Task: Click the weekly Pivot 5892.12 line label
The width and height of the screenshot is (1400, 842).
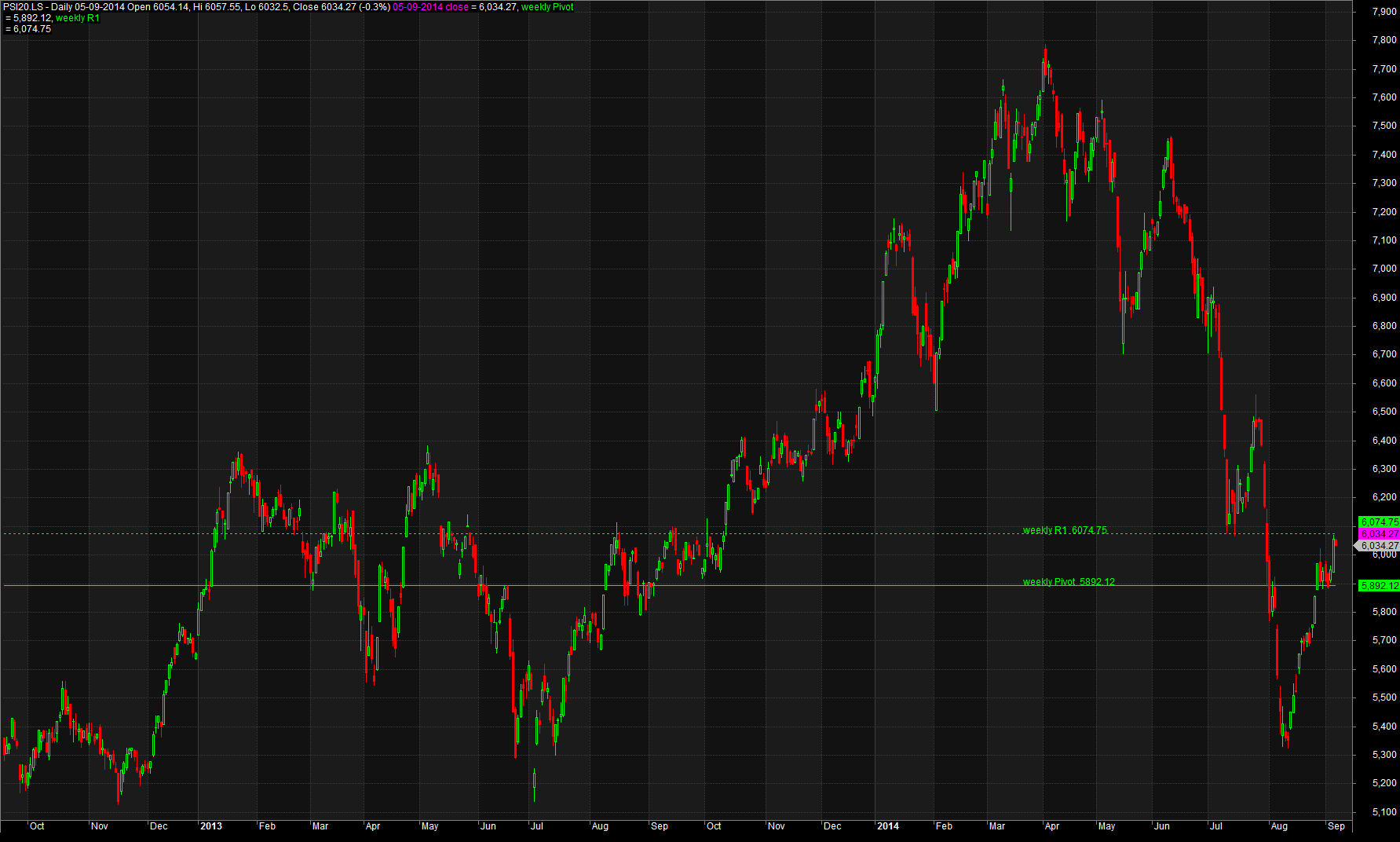Action: pos(1069,582)
